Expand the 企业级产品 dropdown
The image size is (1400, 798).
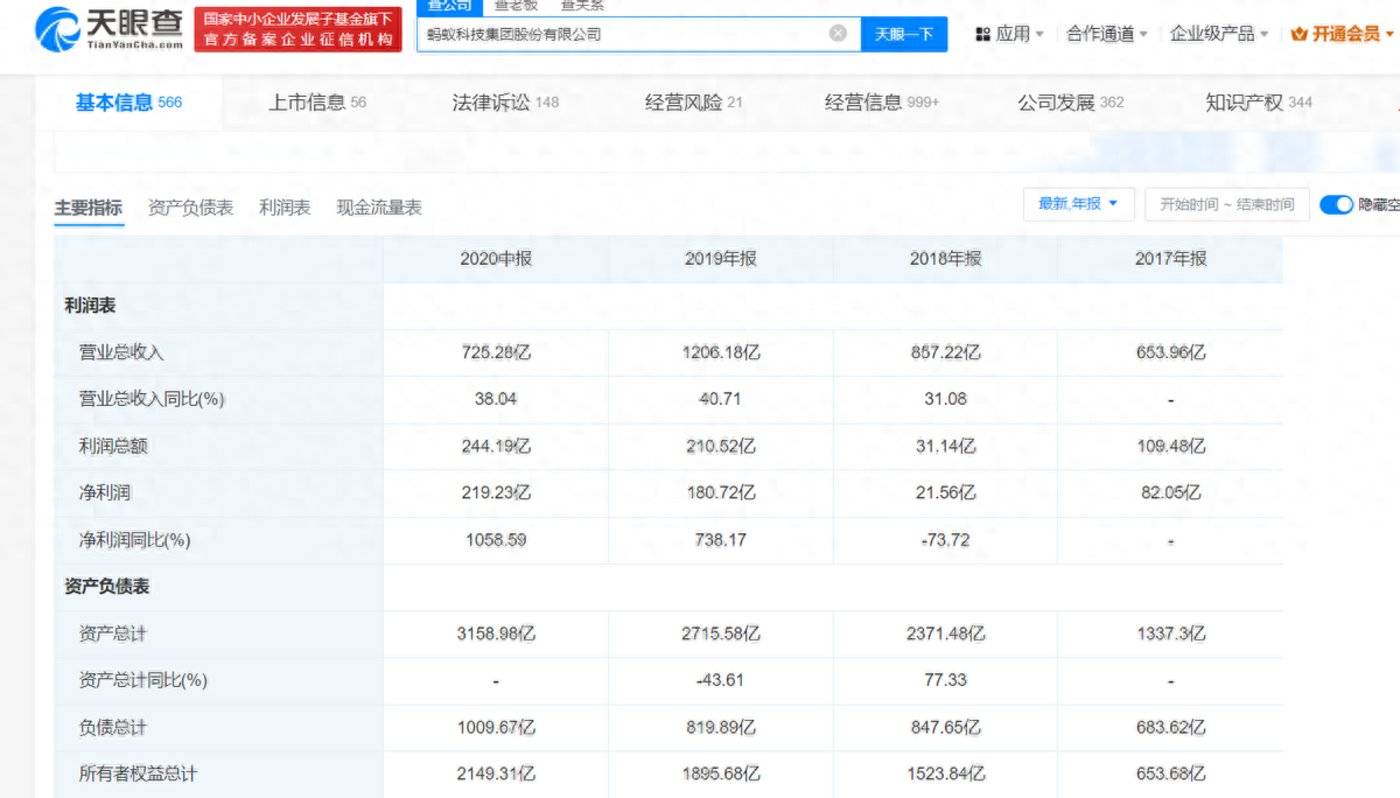pos(1216,33)
